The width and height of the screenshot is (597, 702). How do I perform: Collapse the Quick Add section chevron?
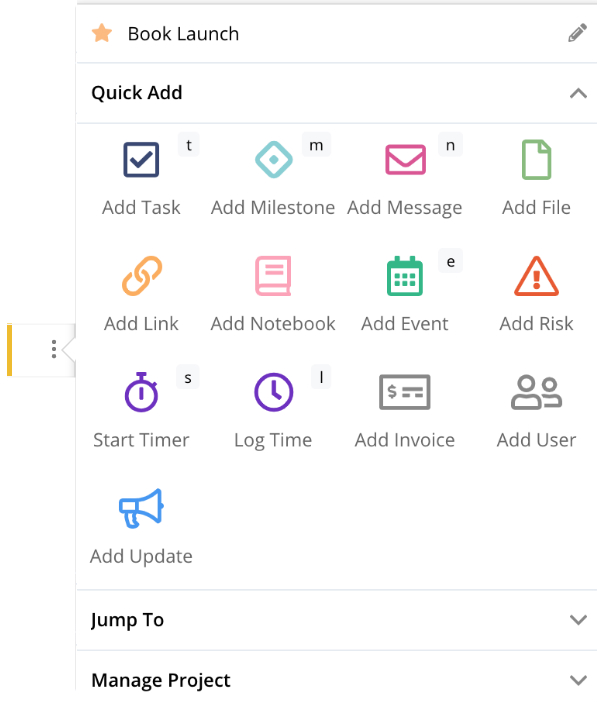[x=578, y=93]
